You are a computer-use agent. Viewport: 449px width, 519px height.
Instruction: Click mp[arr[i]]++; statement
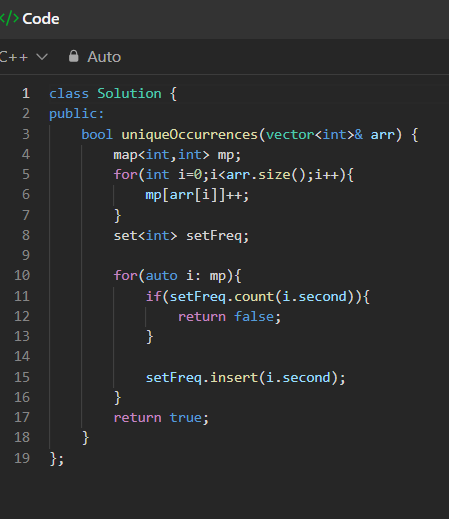pyautogui.click(x=197, y=195)
